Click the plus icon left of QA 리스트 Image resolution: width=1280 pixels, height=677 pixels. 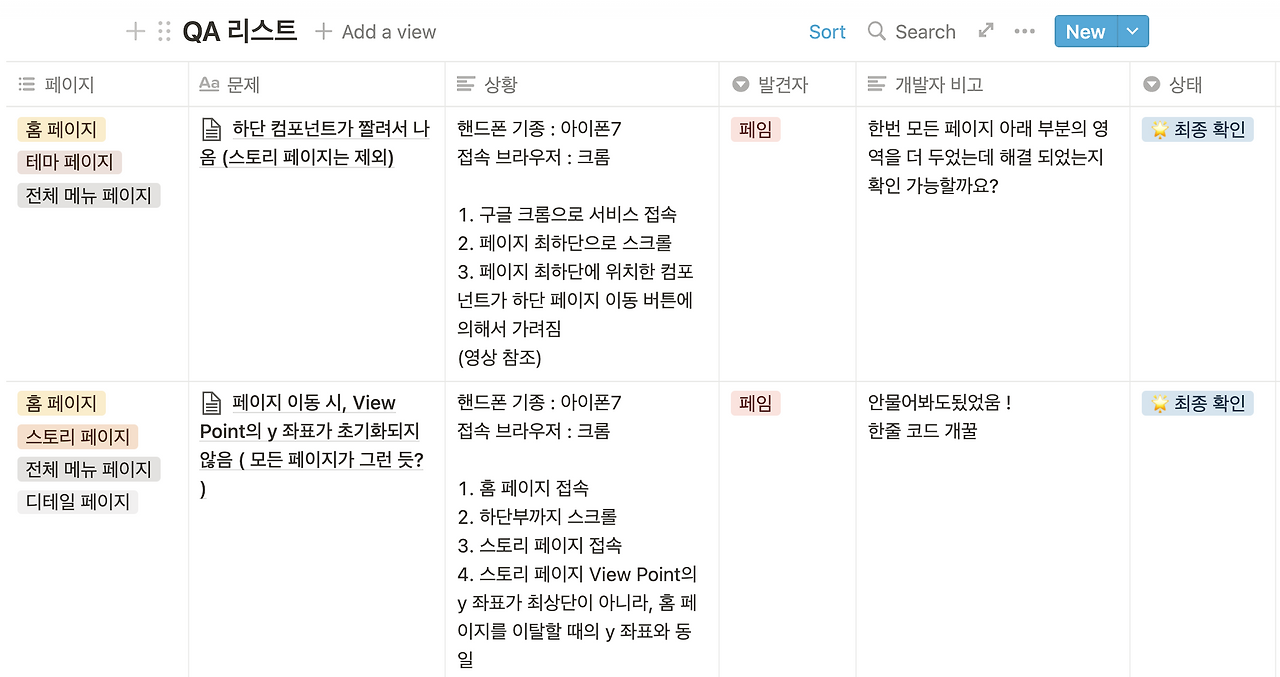pos(135,32)
